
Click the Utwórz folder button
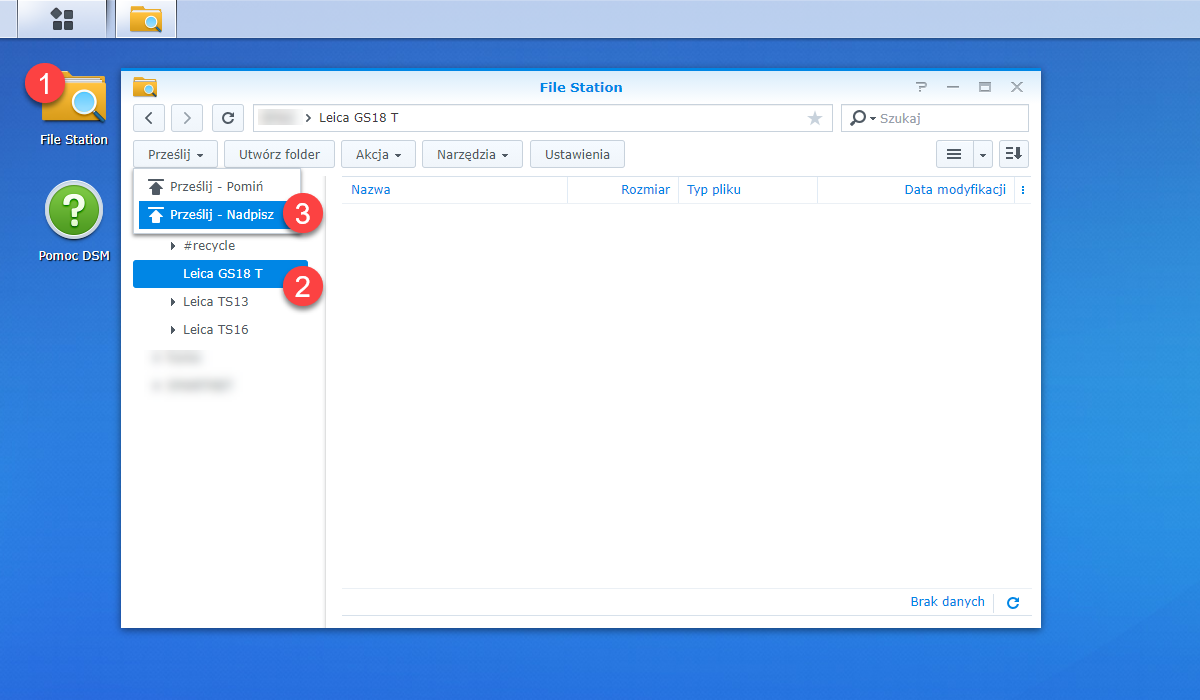click(x=279, y=154)
